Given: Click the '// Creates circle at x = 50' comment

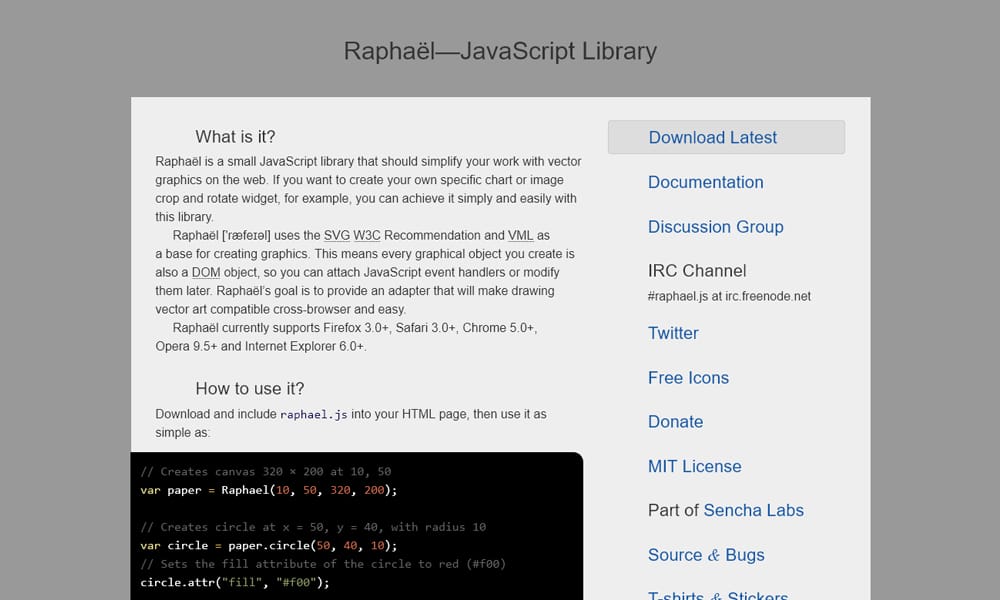Looking at the screenshot, I should click(x=313, y=527).
